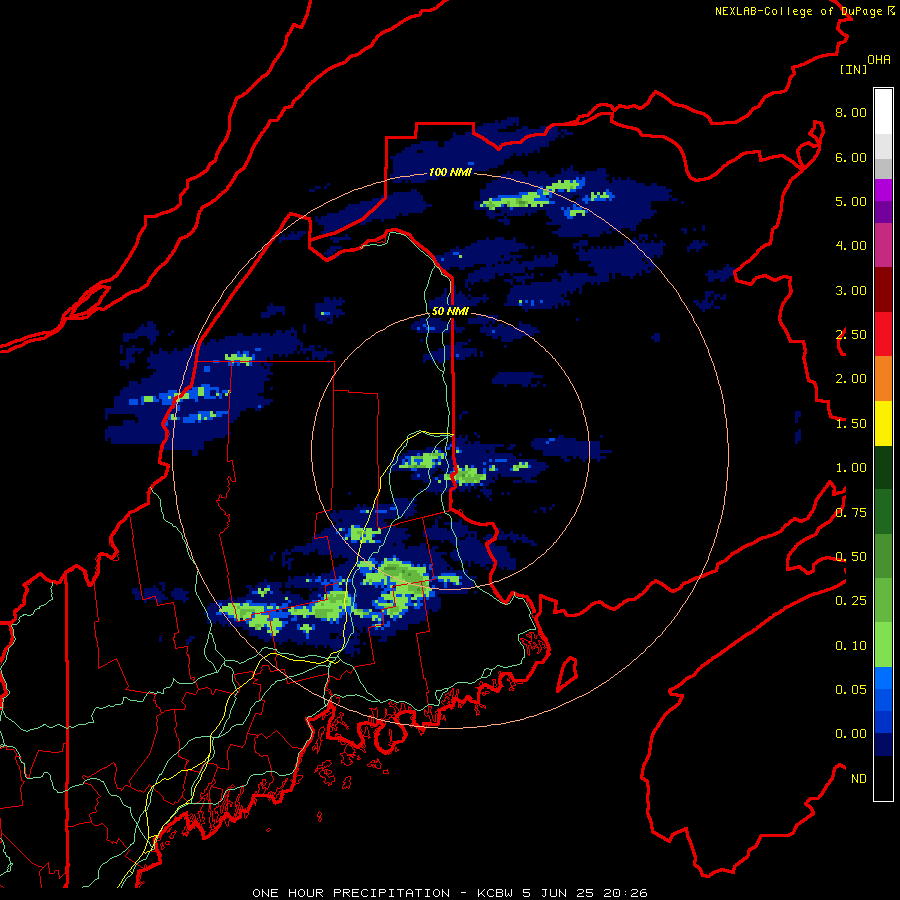
Task: Pick the bright light-green swatch near 0.10
Action: point(883,645)
